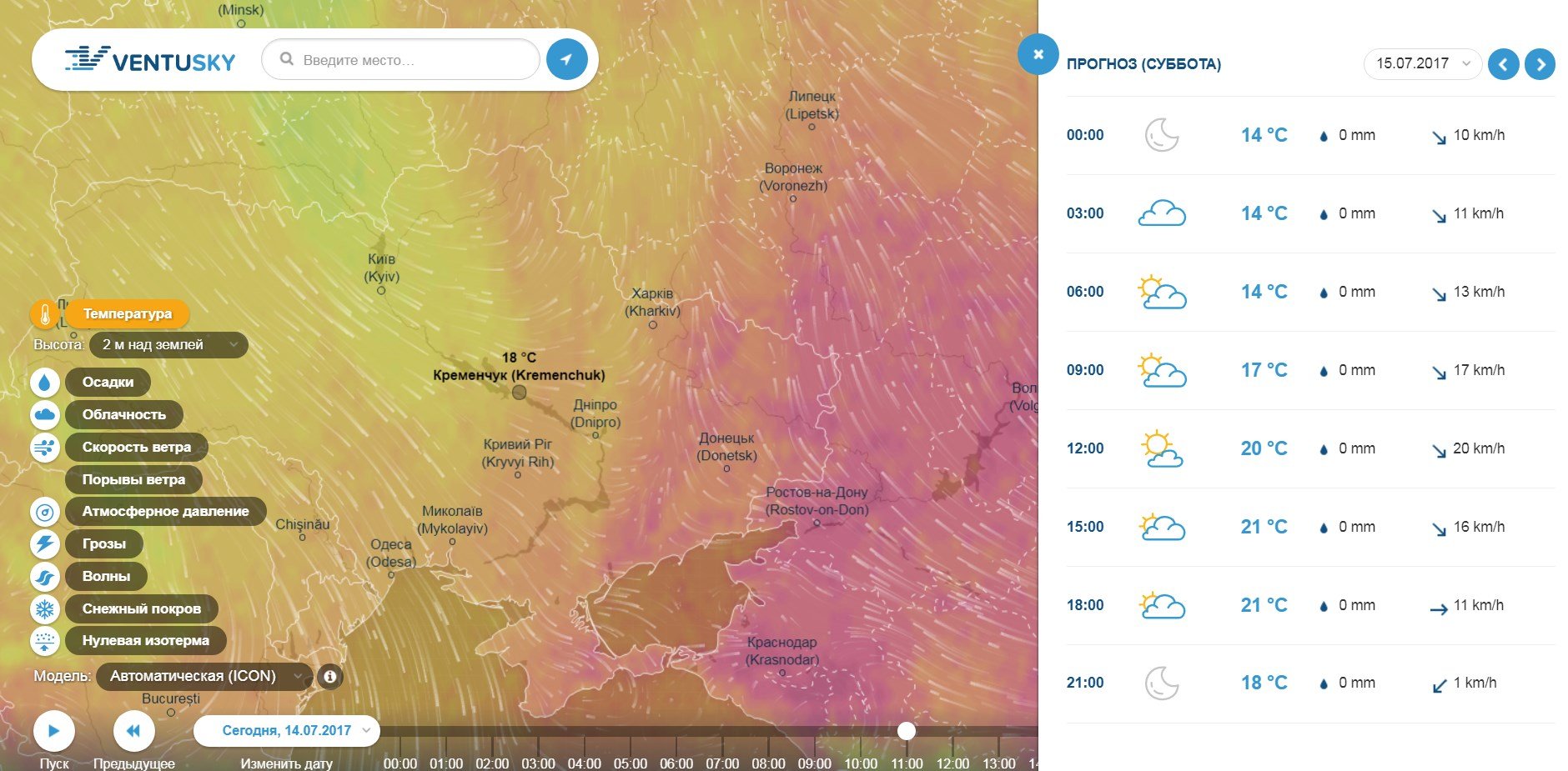Select the wind speed layer icon
Image resolution: width=1568 pixels, height=771 pixels.
click(x=44, y=447)
